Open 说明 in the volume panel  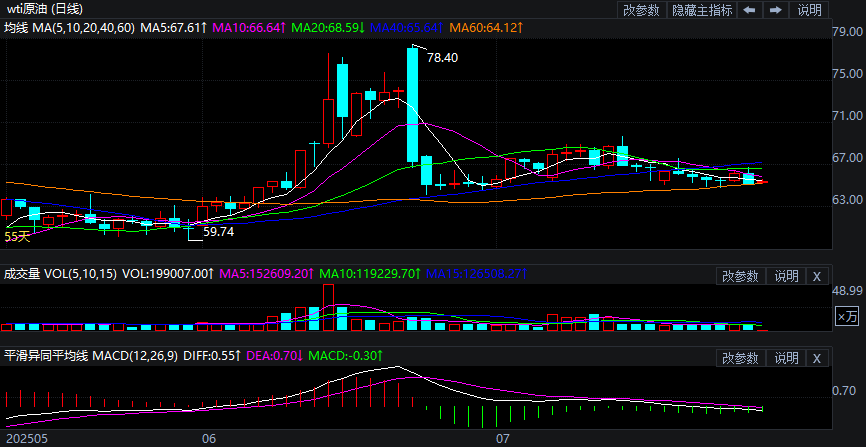point(786,276)
